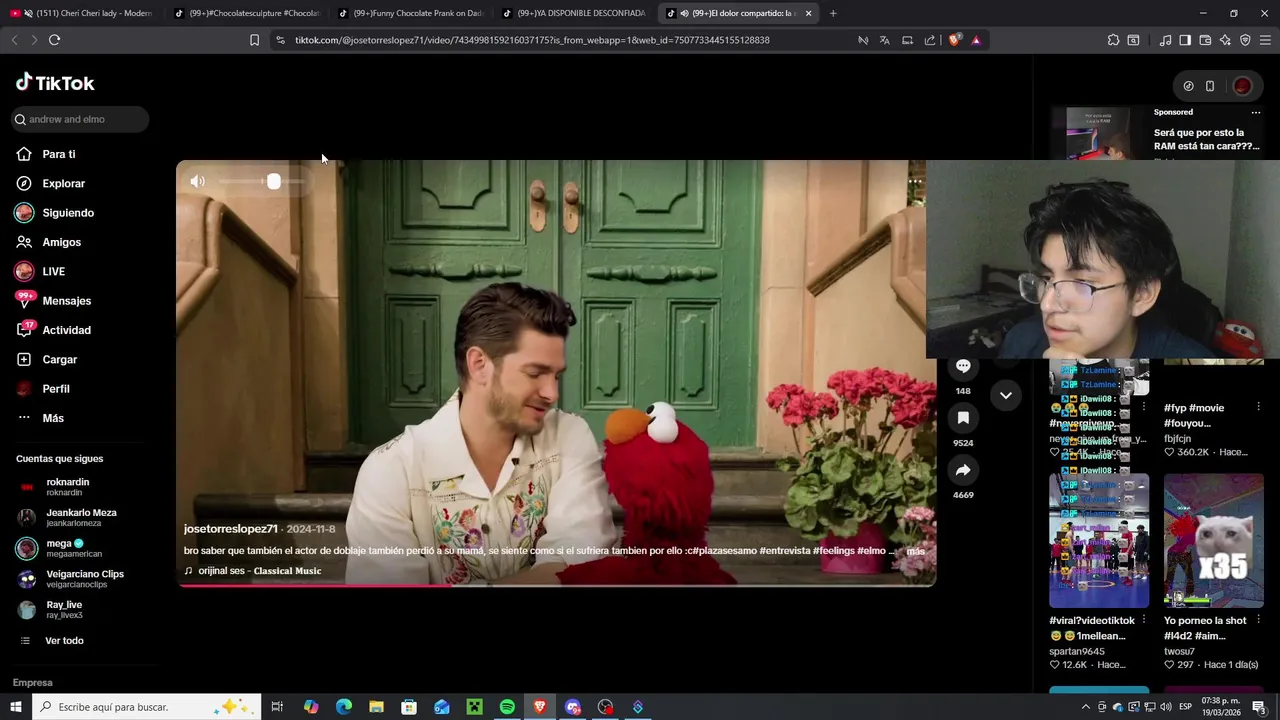Open comments with speech bubble icon
The image size is (1280, 720).
(x=963, y=366)
